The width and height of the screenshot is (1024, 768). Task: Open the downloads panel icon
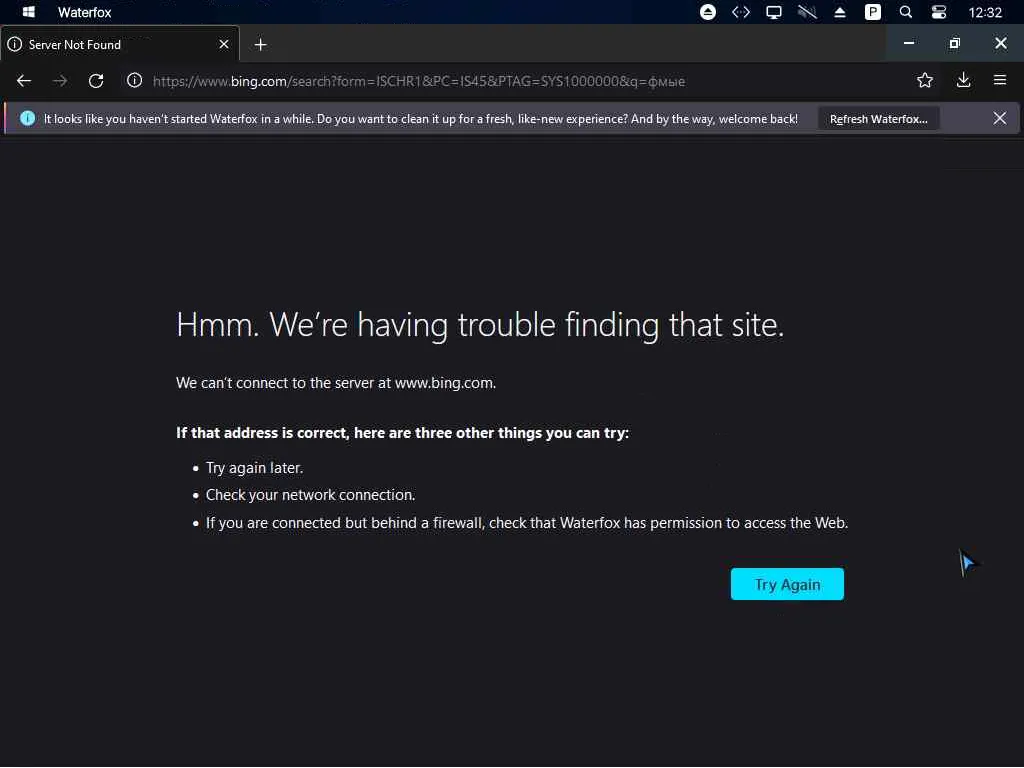click(x=963, y=80)
